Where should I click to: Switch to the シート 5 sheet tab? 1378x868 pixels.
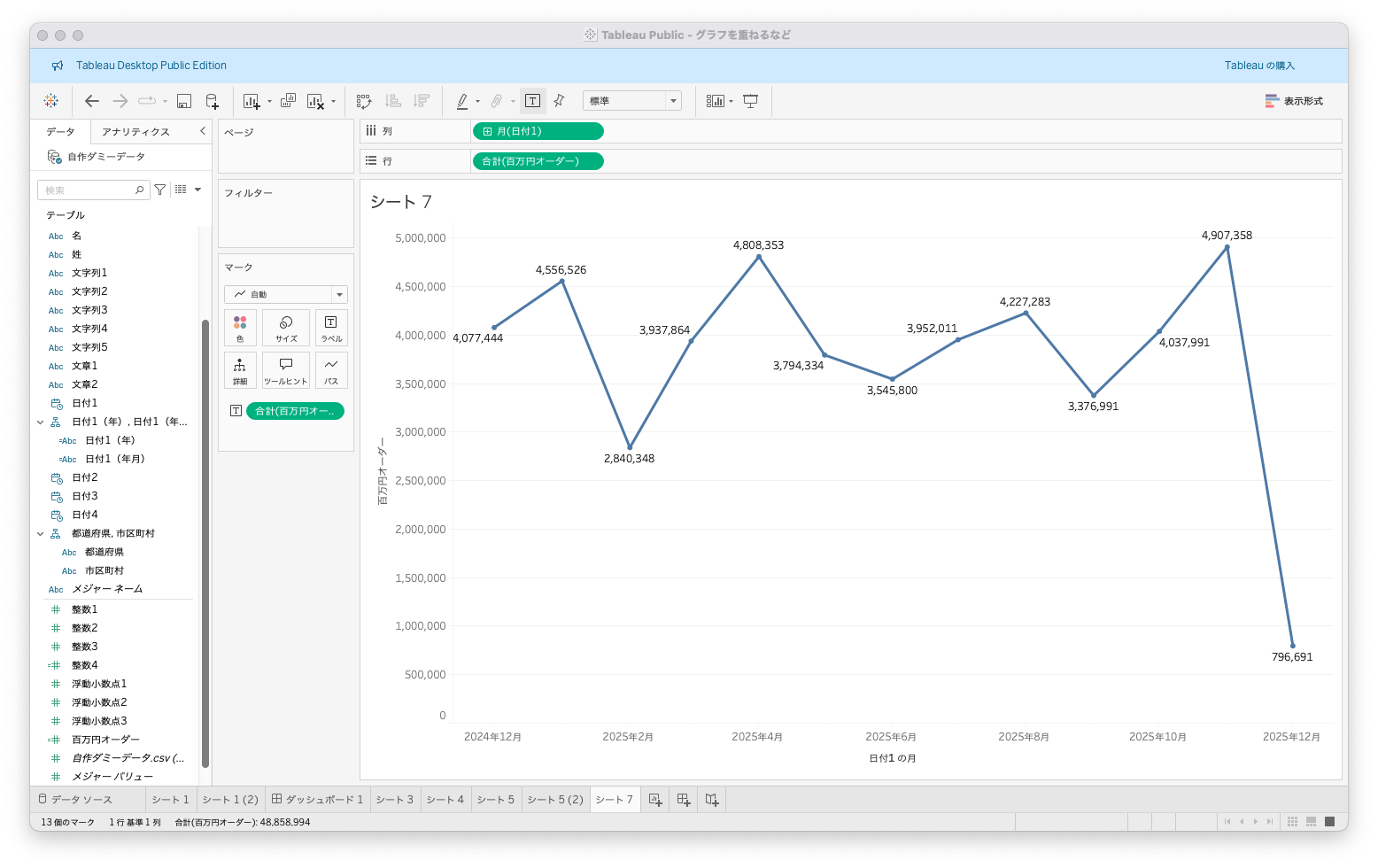click(x=495, y=799)
